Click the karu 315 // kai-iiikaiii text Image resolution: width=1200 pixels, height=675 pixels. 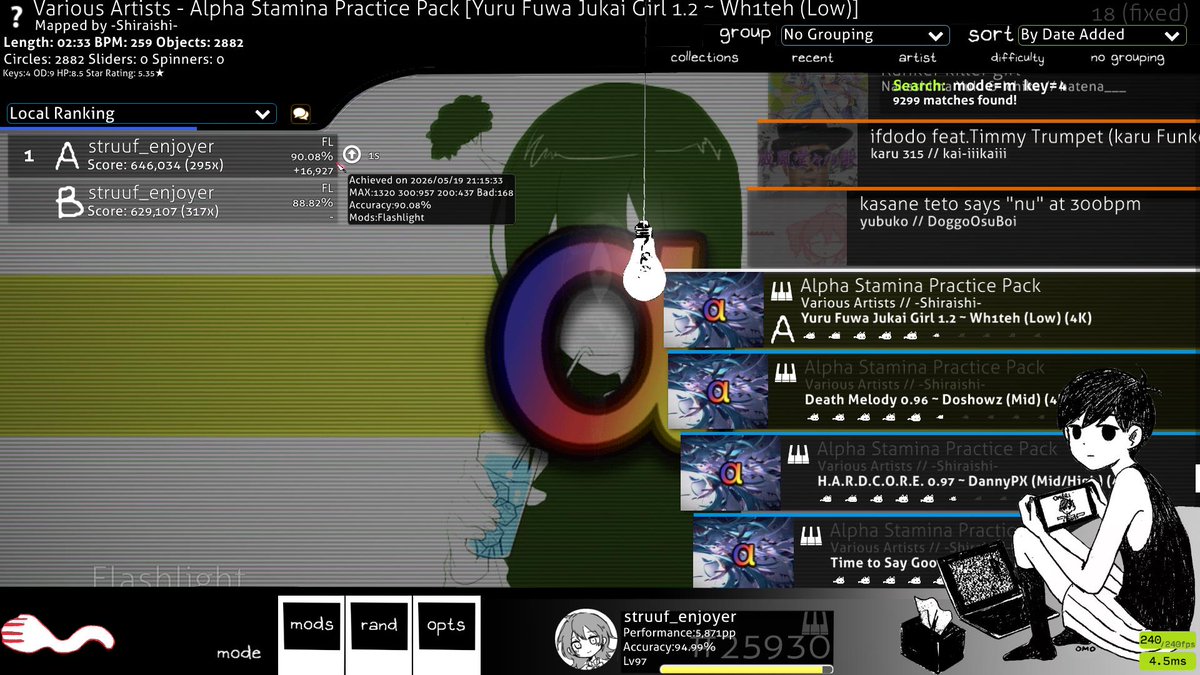[x=938, y=155]
